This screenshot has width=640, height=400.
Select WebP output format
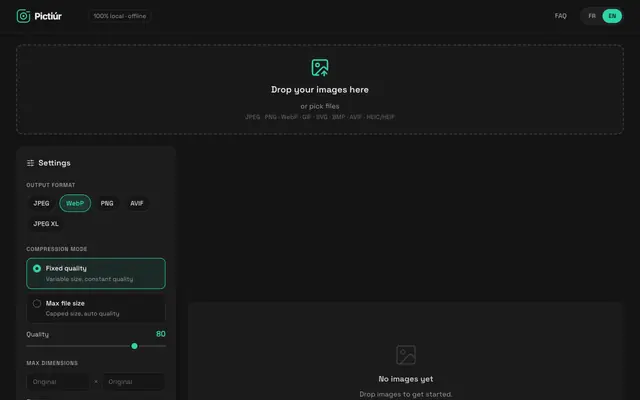click(75, 203)
